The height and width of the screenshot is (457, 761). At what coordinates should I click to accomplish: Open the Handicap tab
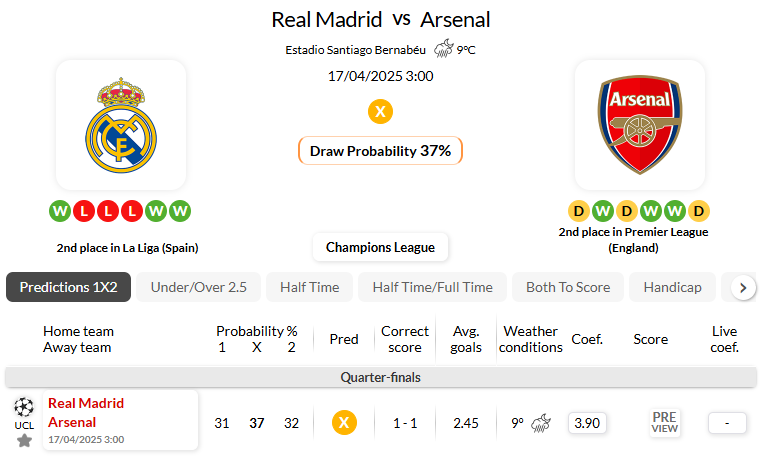[672, 287]
